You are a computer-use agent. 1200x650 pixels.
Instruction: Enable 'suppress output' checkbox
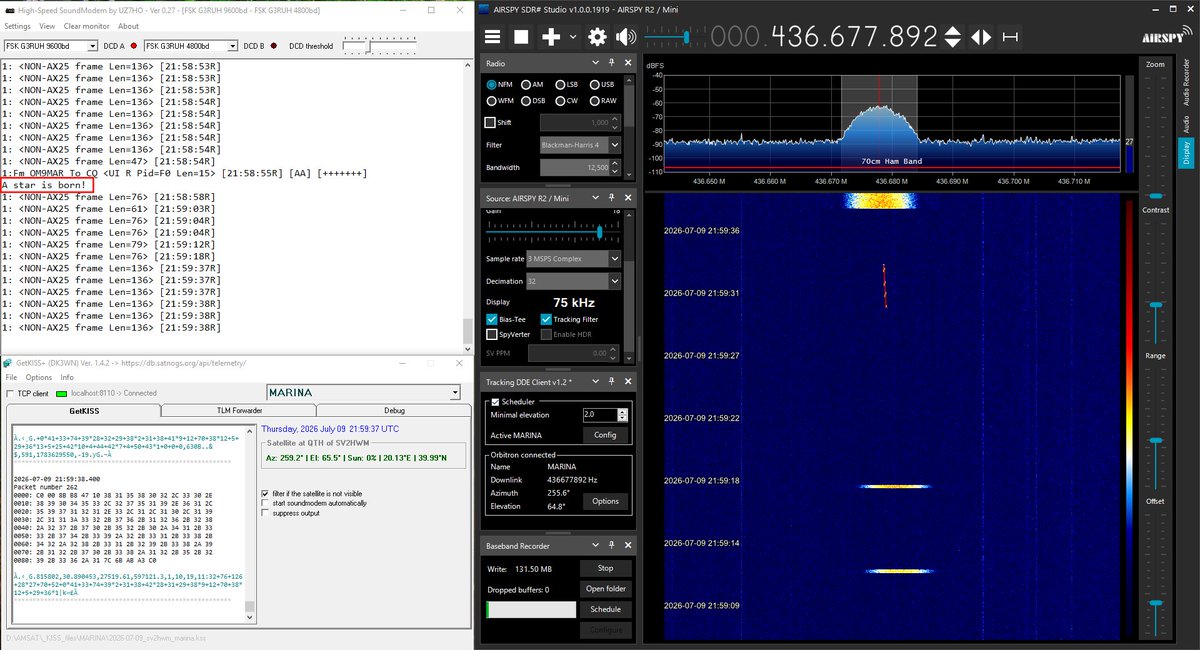264,513
